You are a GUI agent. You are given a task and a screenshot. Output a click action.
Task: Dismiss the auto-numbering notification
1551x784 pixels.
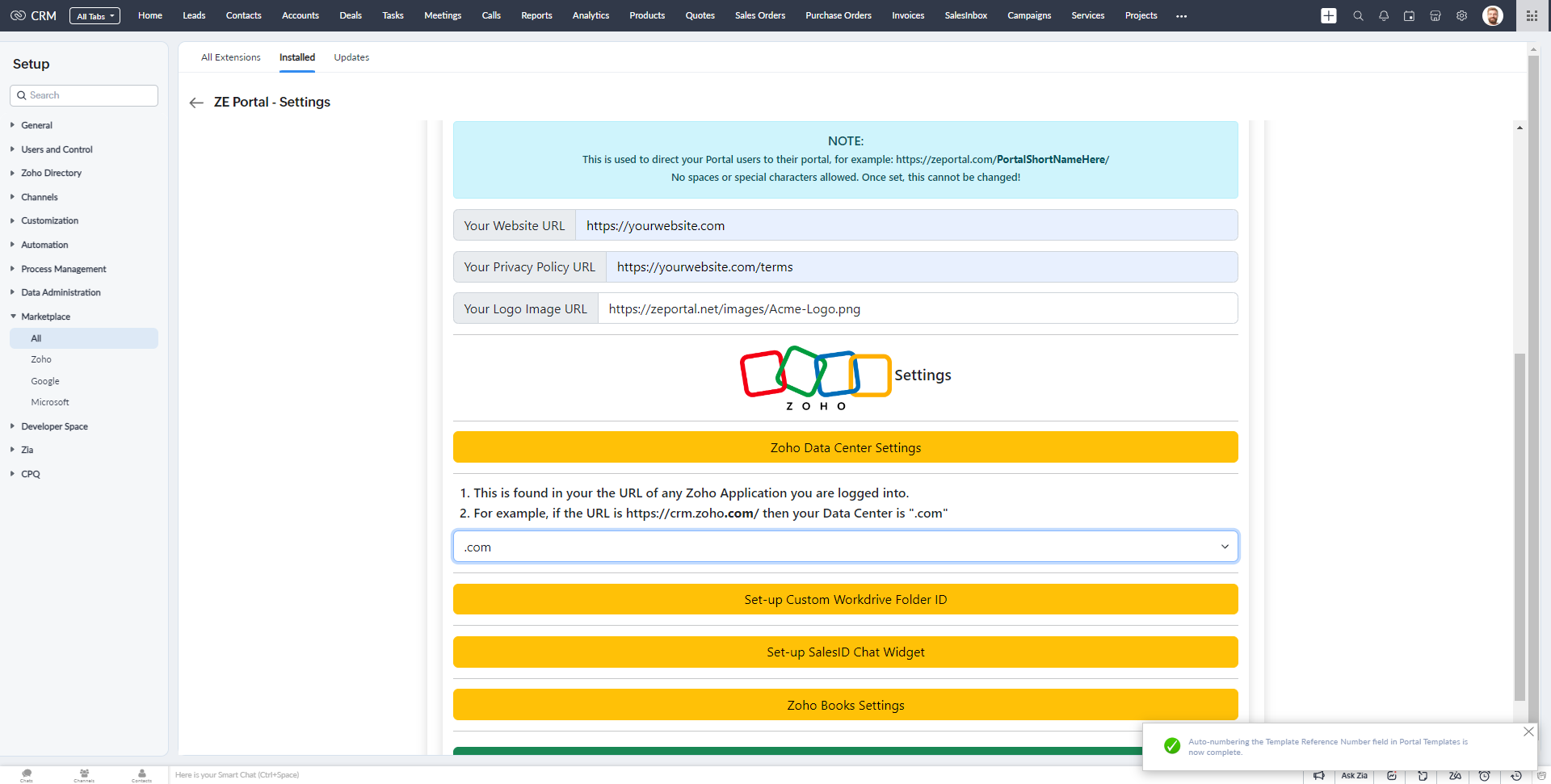tap(1528, 732)
